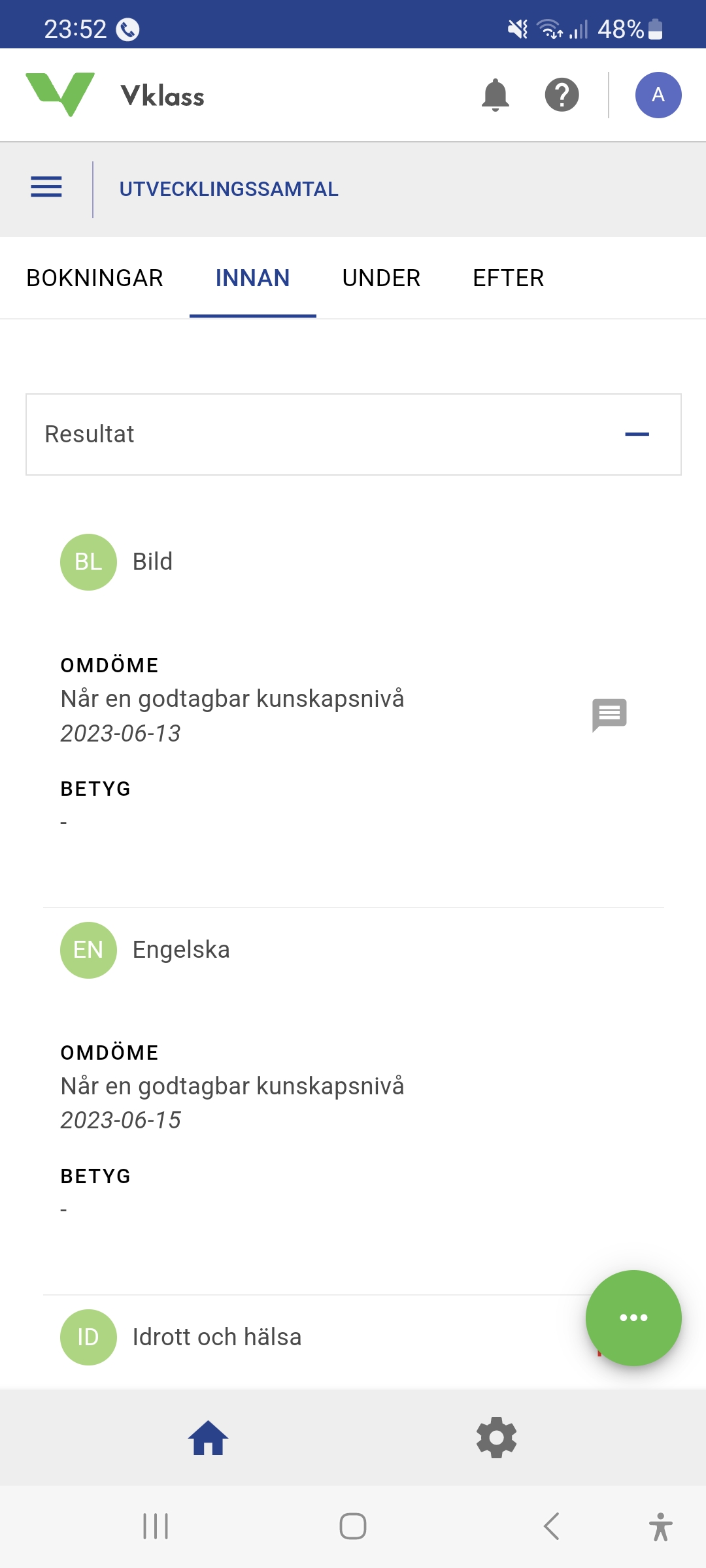The image size is (706, 1568).
Task: Tap the green floating more-options button
Action: click(x=633, y=1317)
